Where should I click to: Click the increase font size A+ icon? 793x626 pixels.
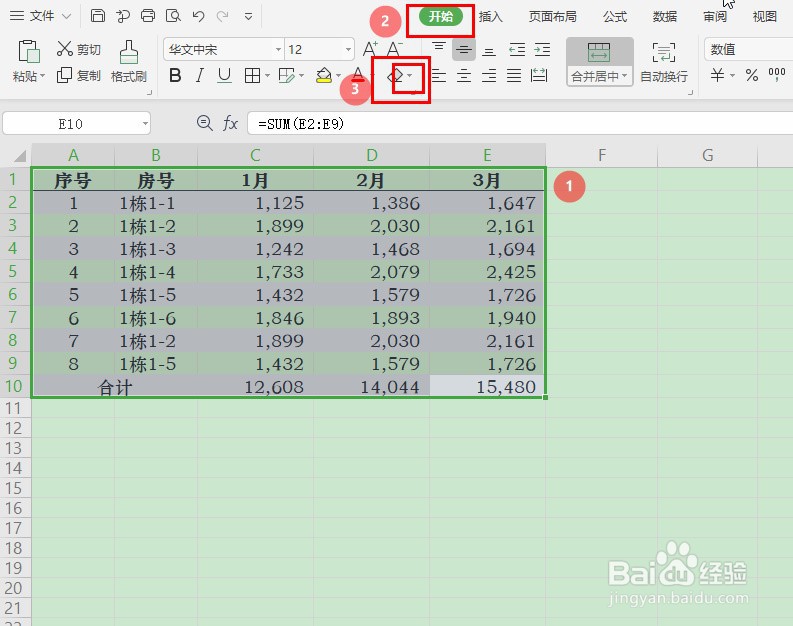pyautogui.click(x=370, y=49)
